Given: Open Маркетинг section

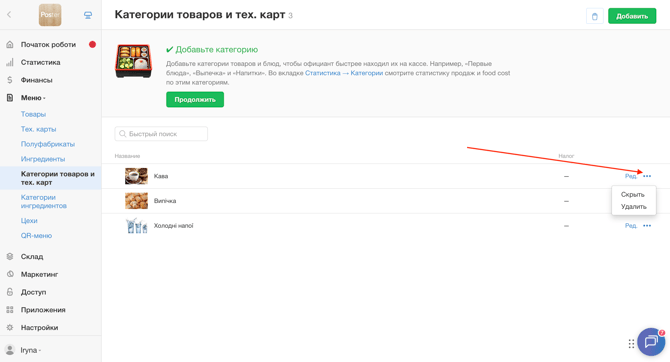Looking at the screenshot, I should (x=39, y=274).
